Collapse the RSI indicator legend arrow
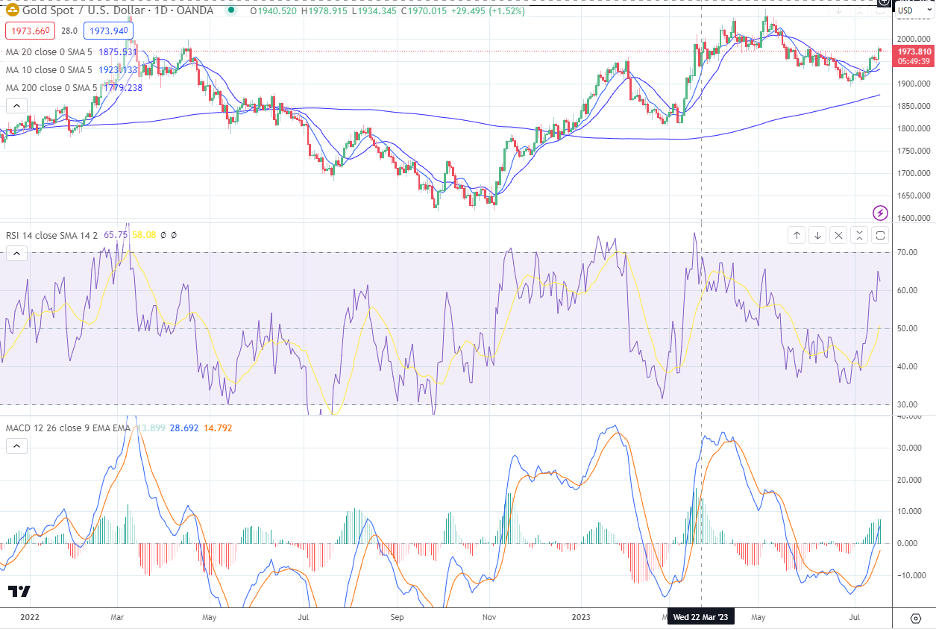Image resolution: width=936 pixels, height=630 pixels. point(17,254)
